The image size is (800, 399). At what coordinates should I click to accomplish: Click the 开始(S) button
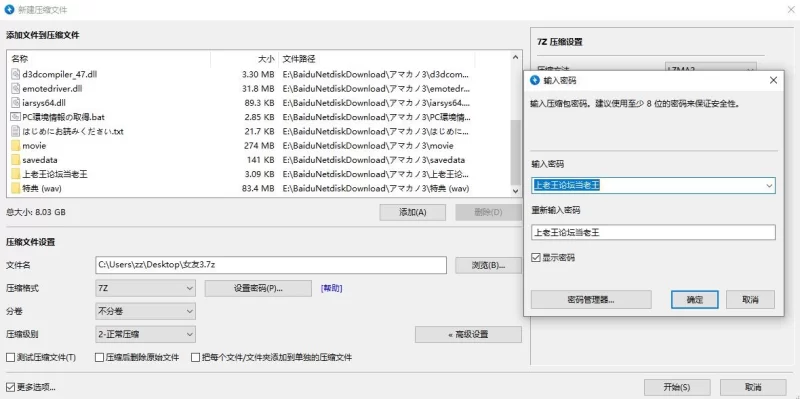677,387
